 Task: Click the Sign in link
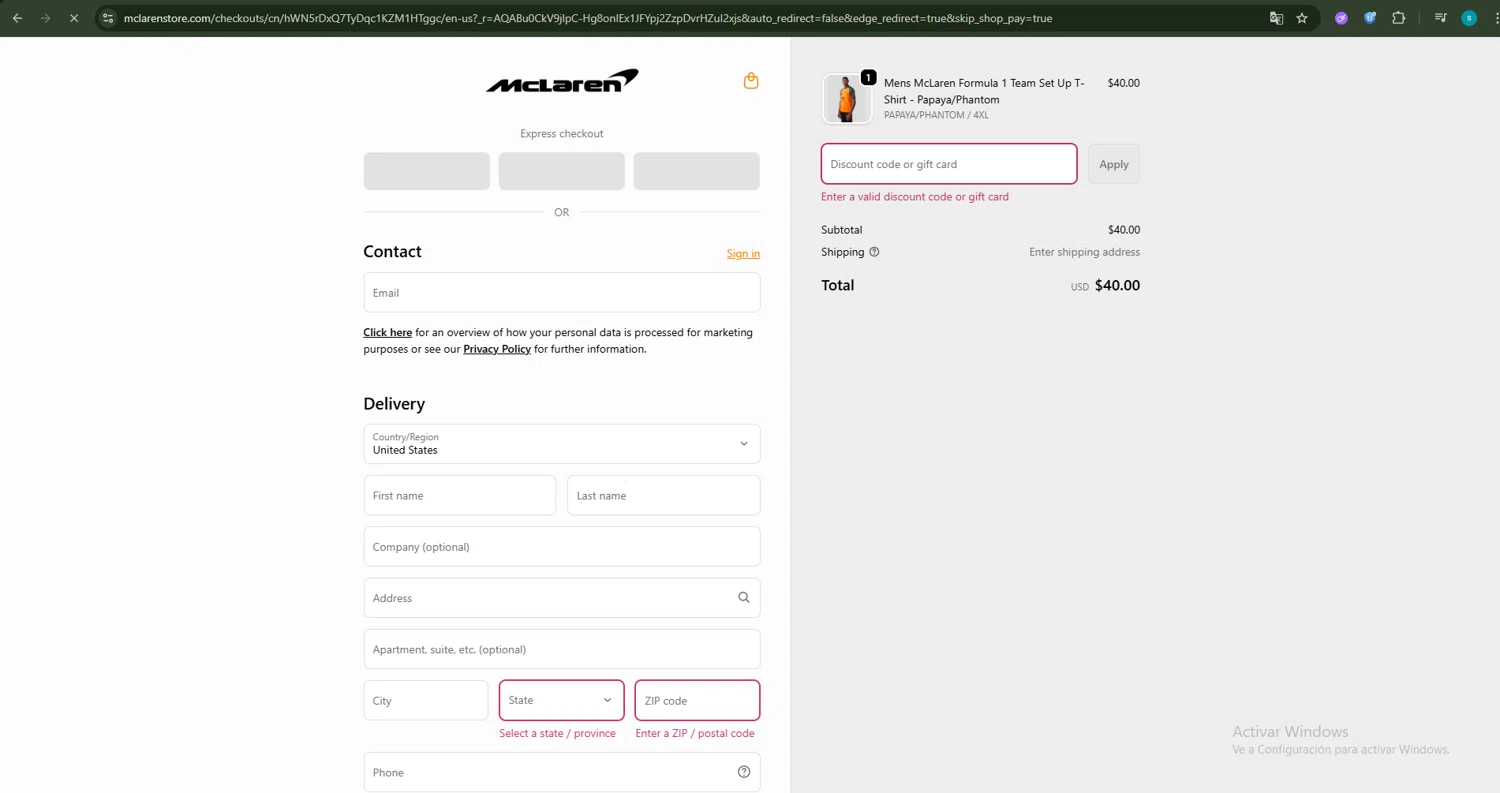tap(743, 254)
